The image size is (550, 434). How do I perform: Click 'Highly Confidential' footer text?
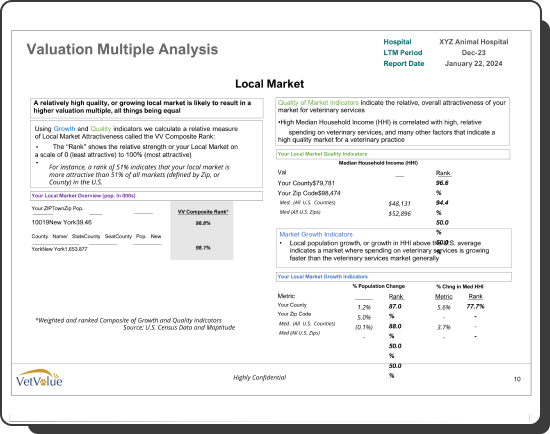pos(260,378)
